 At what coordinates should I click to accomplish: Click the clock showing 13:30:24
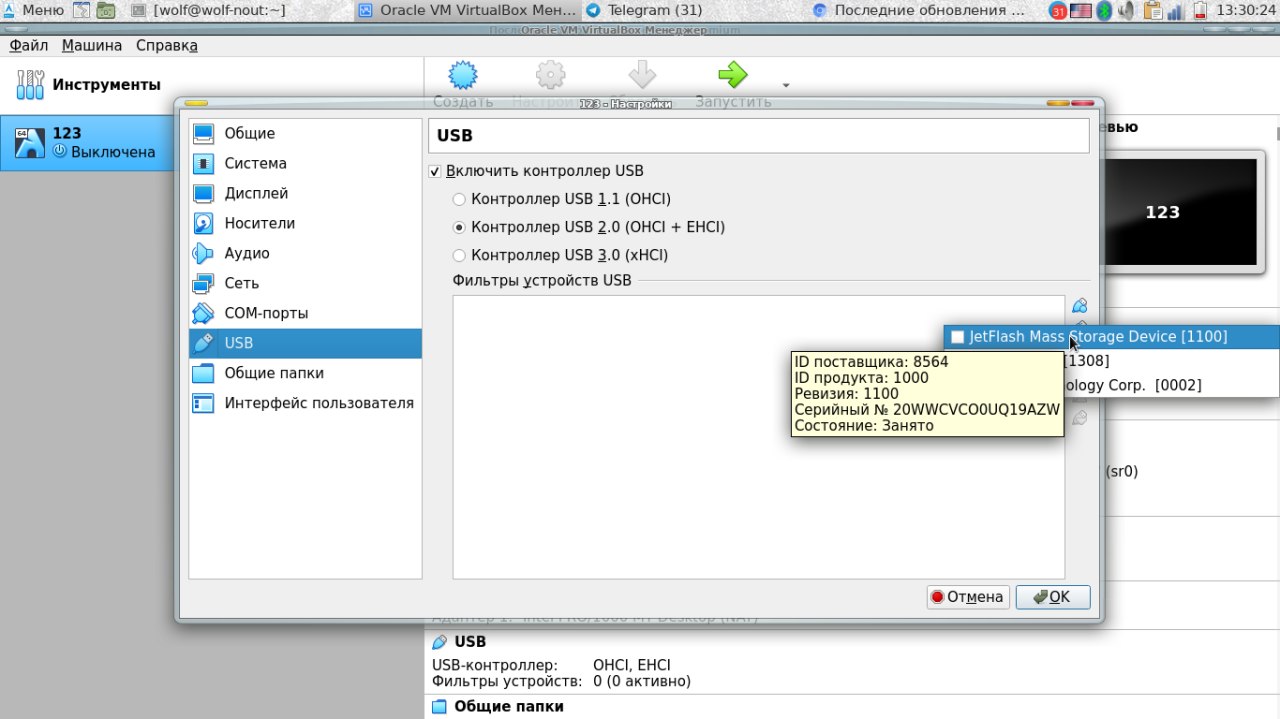pyautogui.click(x=1244, y=11)
